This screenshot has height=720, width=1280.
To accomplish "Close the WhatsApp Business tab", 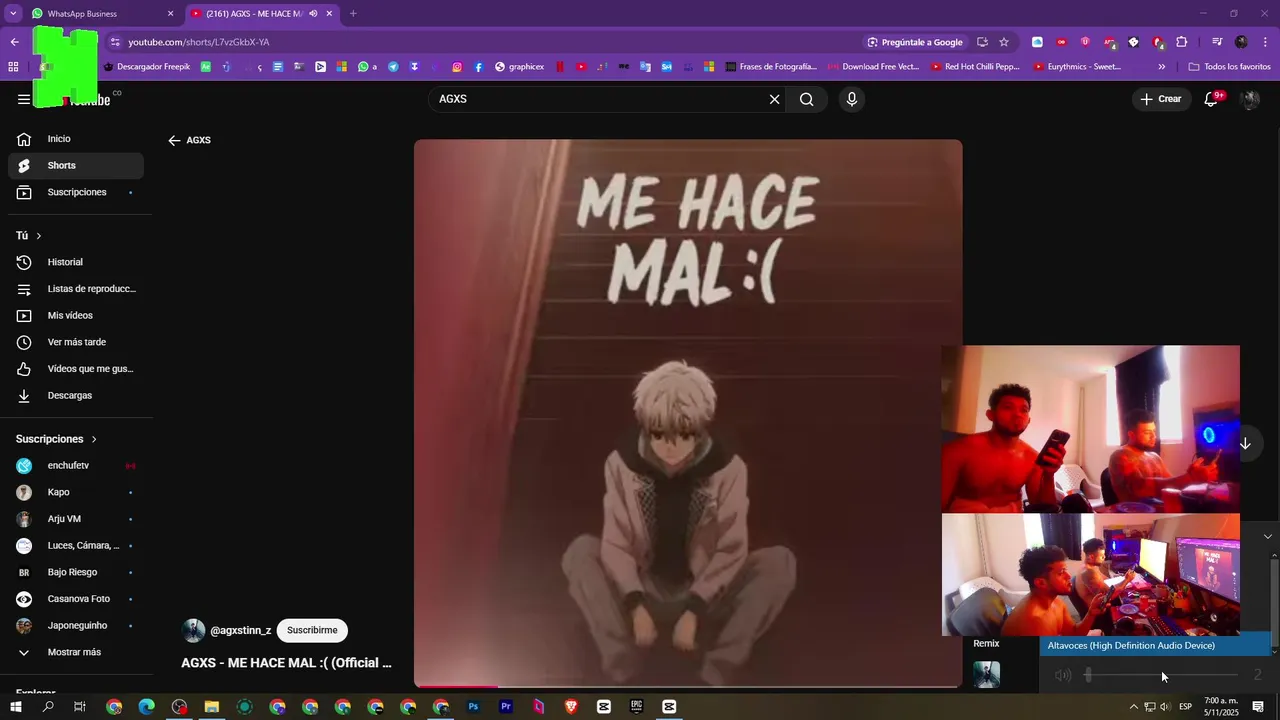I will pos(170,14).
